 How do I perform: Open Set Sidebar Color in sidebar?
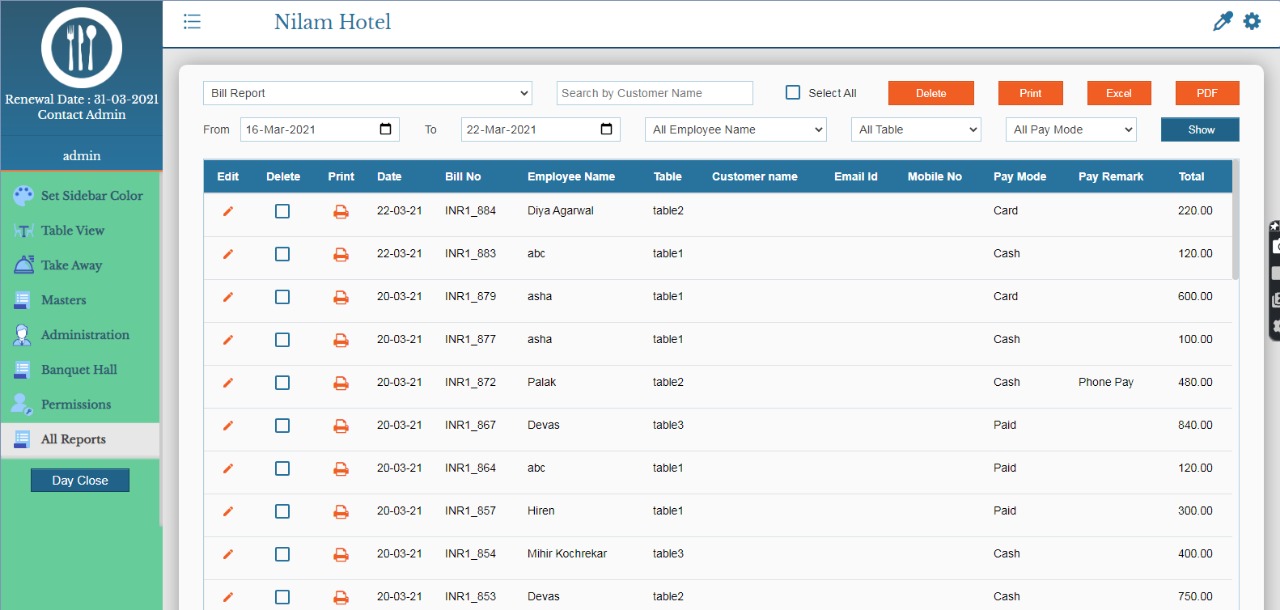[80, 196]
